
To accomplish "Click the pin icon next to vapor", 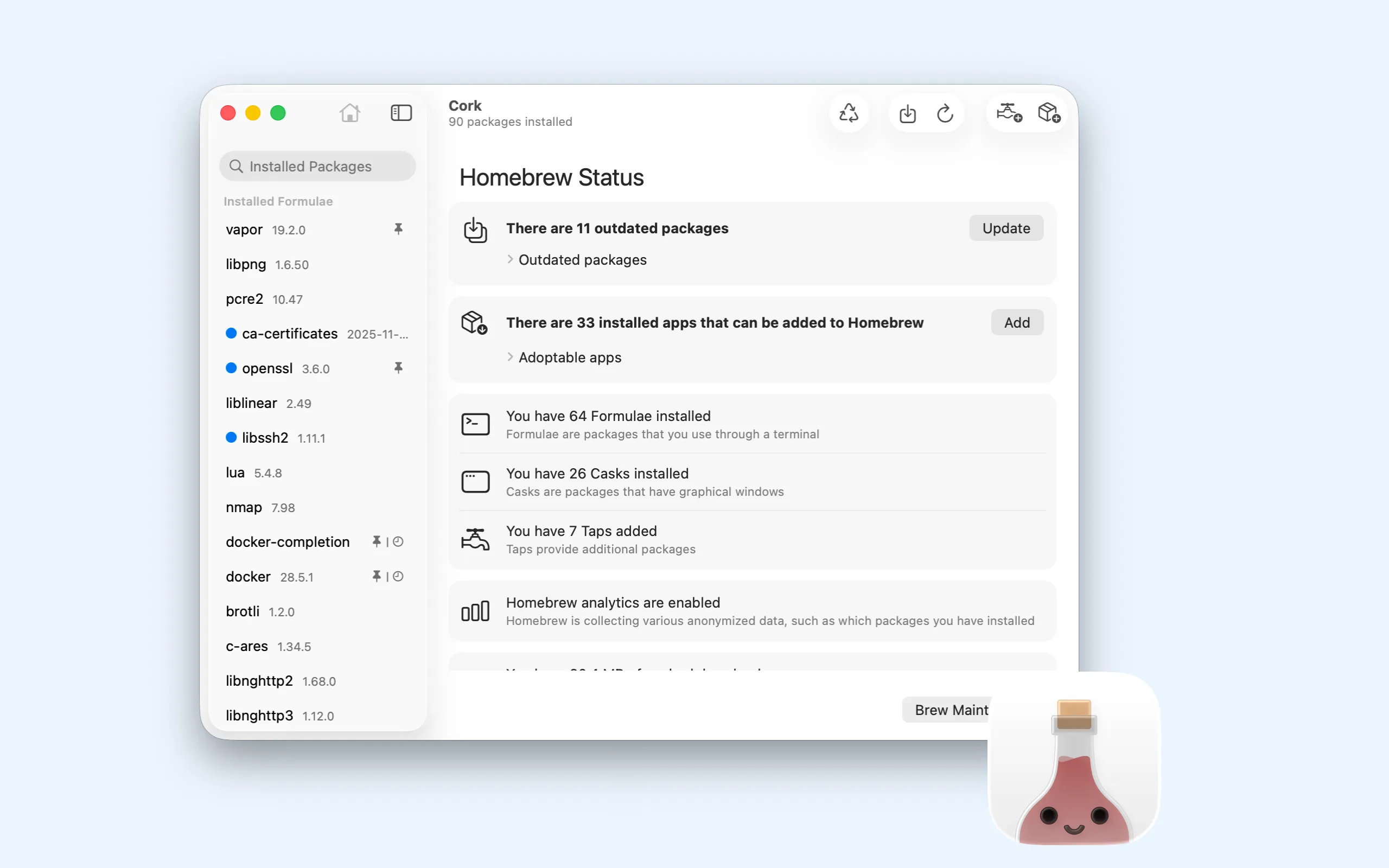I will [398, 229].
